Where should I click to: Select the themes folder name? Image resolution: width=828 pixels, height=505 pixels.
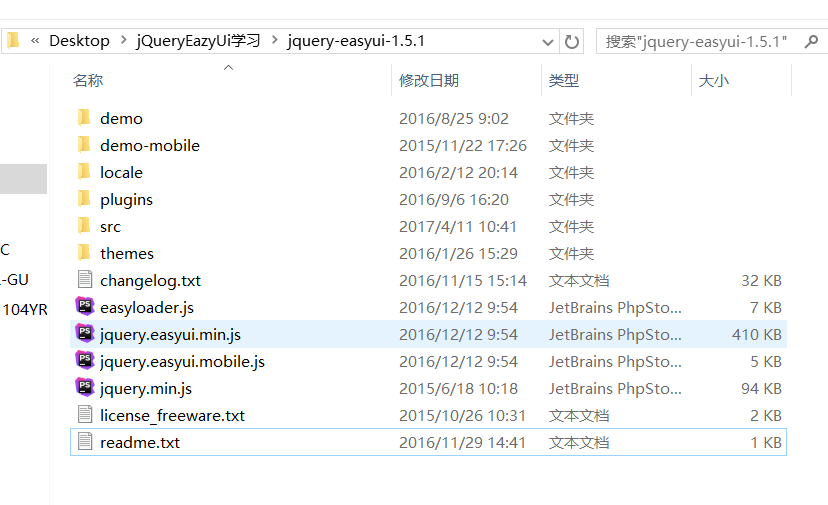[127, 253]
